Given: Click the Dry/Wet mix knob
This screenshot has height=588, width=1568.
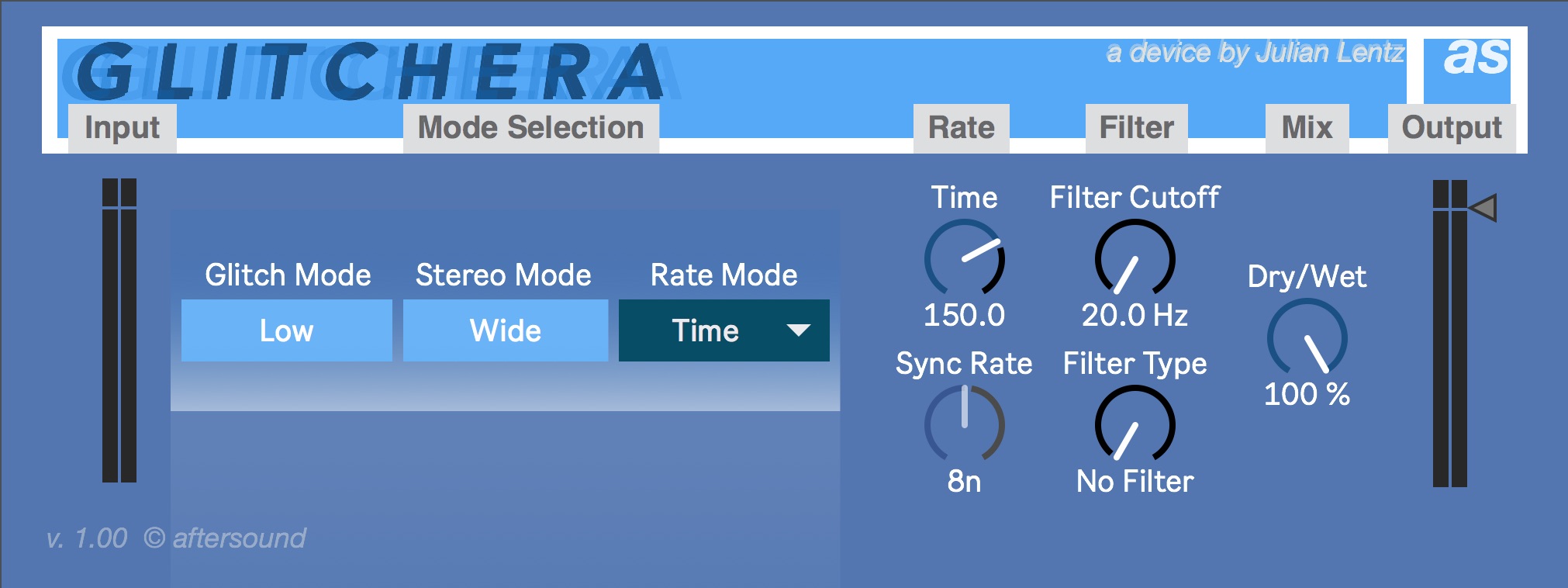Looking at the screenshot, I should point(1307,338).
